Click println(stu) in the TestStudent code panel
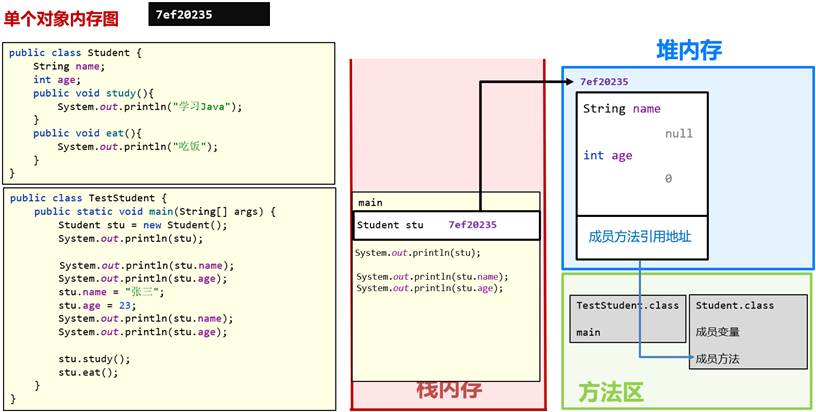The height and width of the screenshot is (412, 816). (131, 239)
